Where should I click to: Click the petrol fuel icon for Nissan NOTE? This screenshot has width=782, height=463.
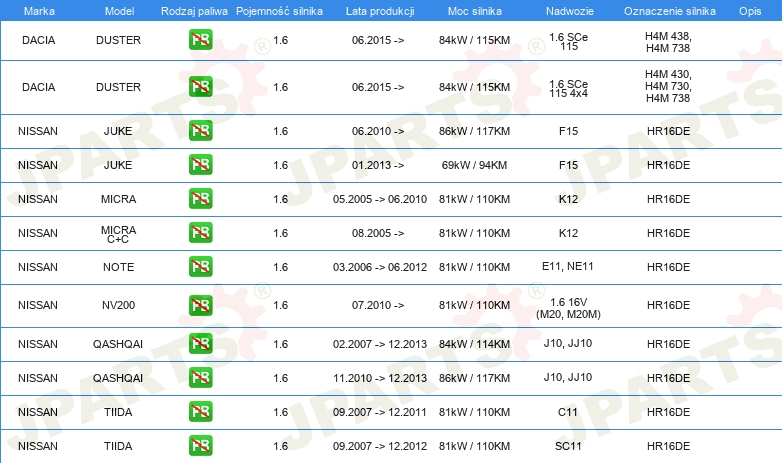coord(200,267)
